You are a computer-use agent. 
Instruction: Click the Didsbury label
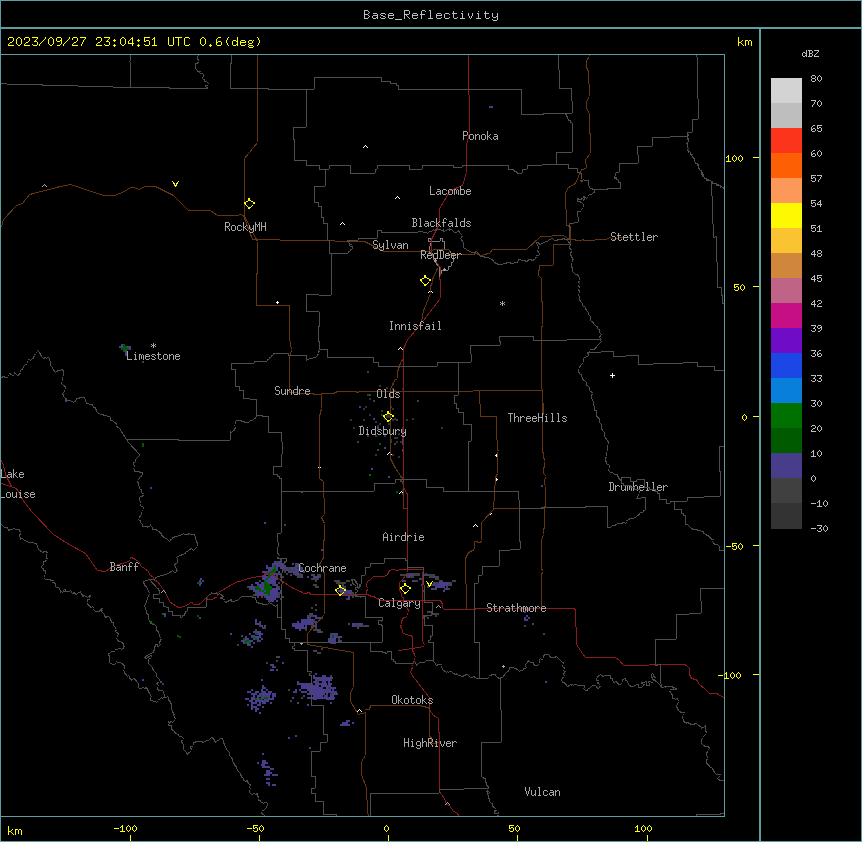tap(383, 431)
